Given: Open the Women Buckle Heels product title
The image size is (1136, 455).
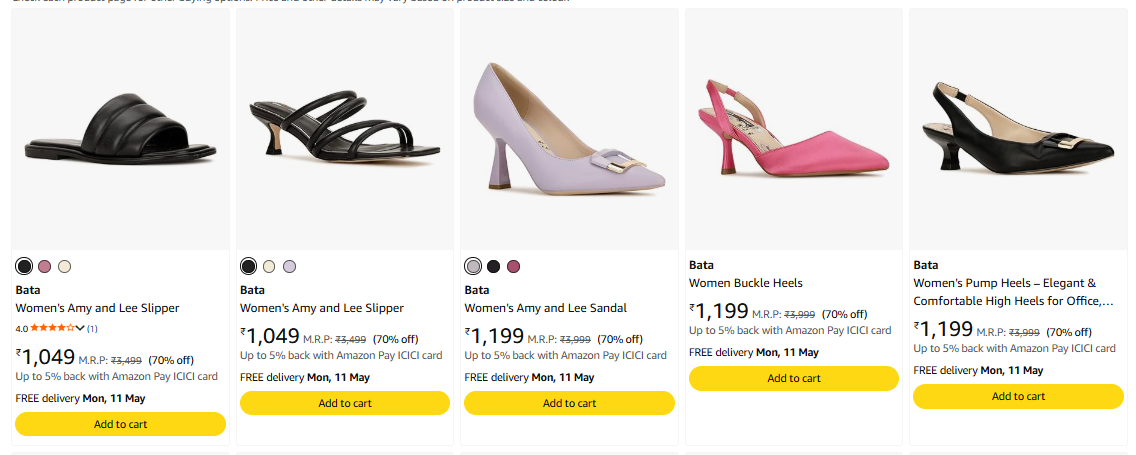Looking at the screenshot, I should click(x=746, y=283).
